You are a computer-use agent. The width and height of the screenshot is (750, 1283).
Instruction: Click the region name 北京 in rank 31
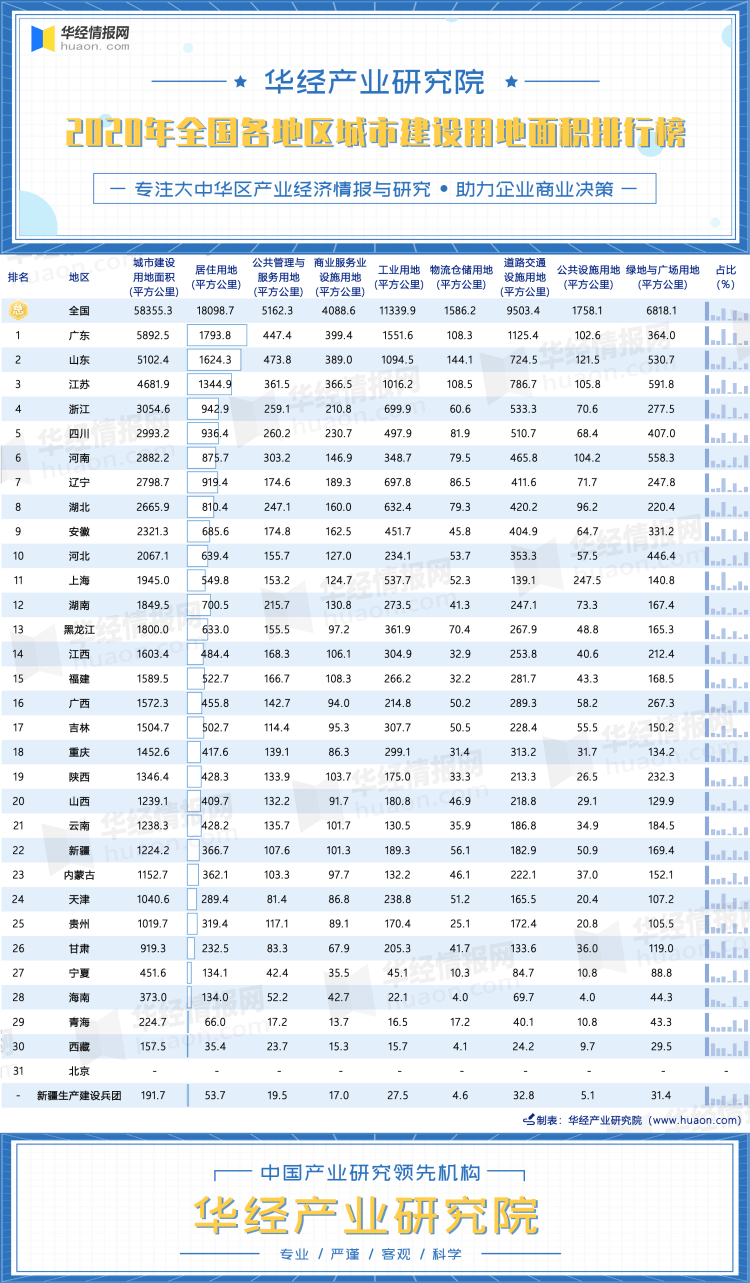click(79, 1070)
